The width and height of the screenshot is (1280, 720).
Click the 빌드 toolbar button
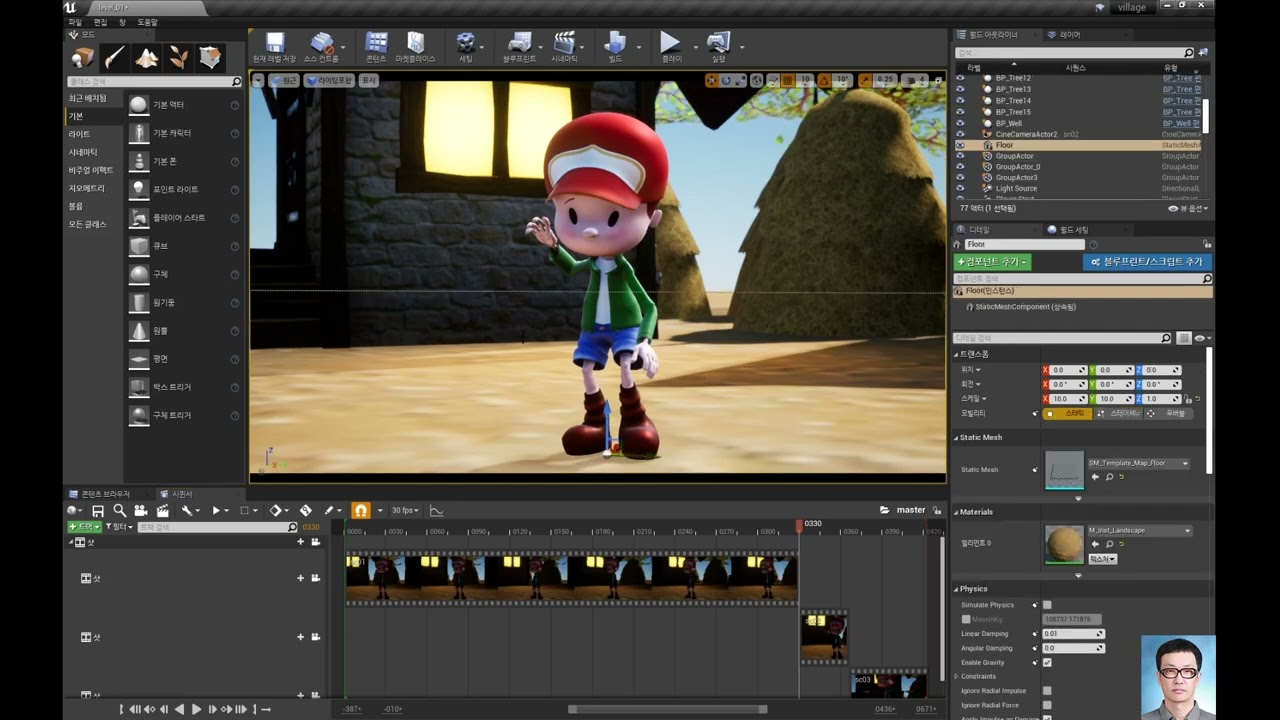point(615,47)
